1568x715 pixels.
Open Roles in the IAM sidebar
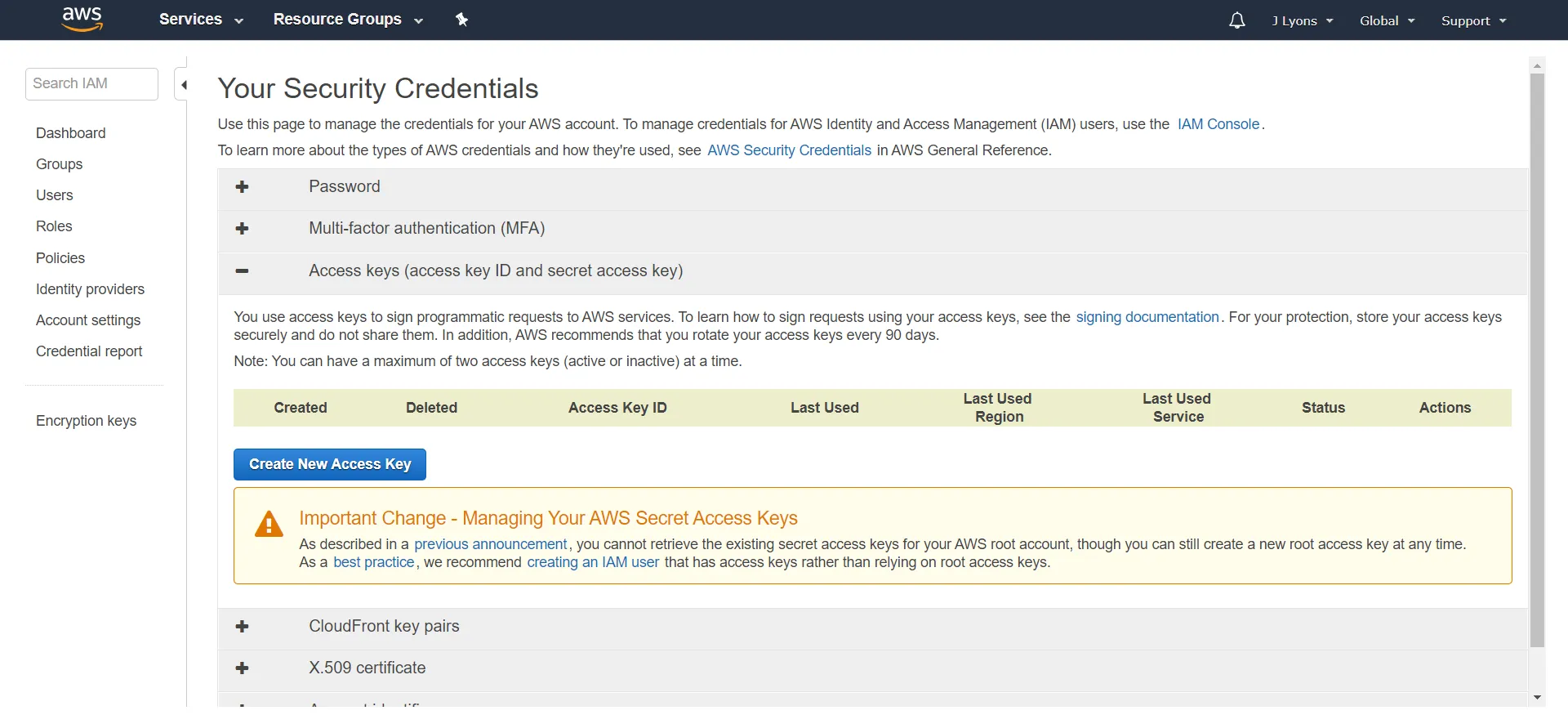[54, 226]
